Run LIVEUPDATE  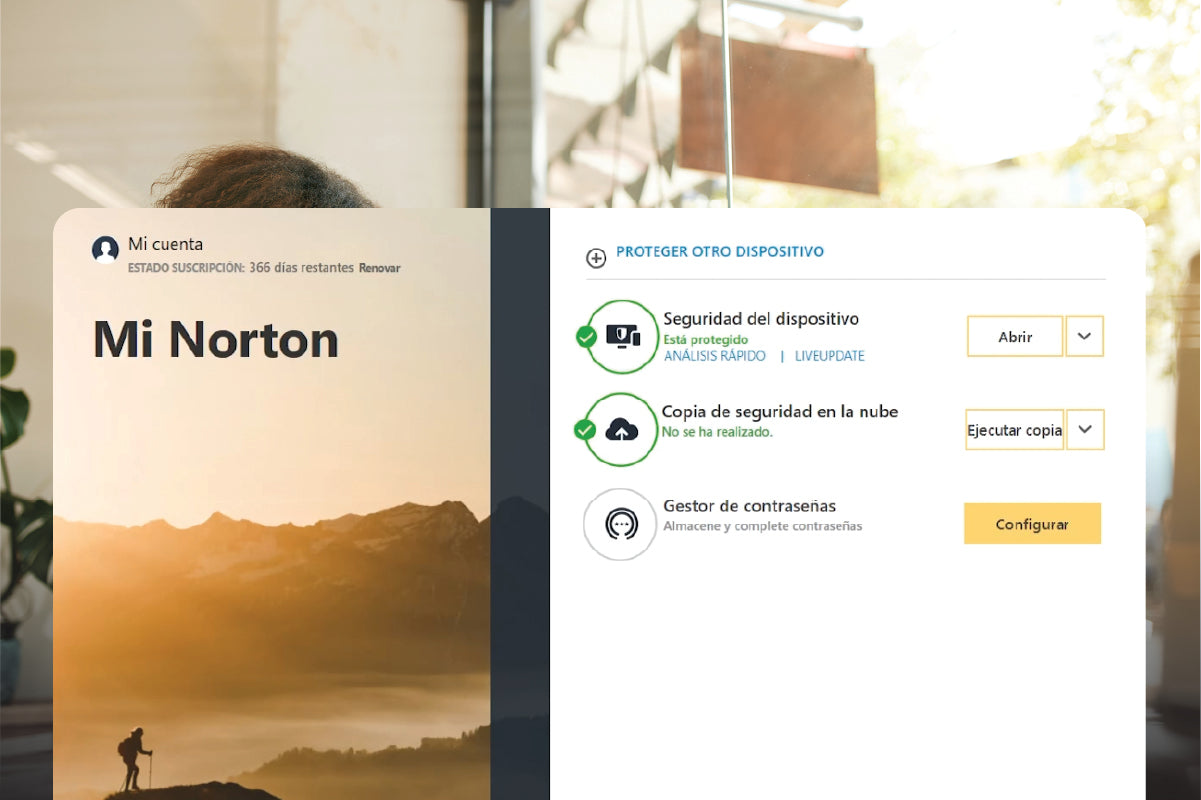[x=830, y=356]
